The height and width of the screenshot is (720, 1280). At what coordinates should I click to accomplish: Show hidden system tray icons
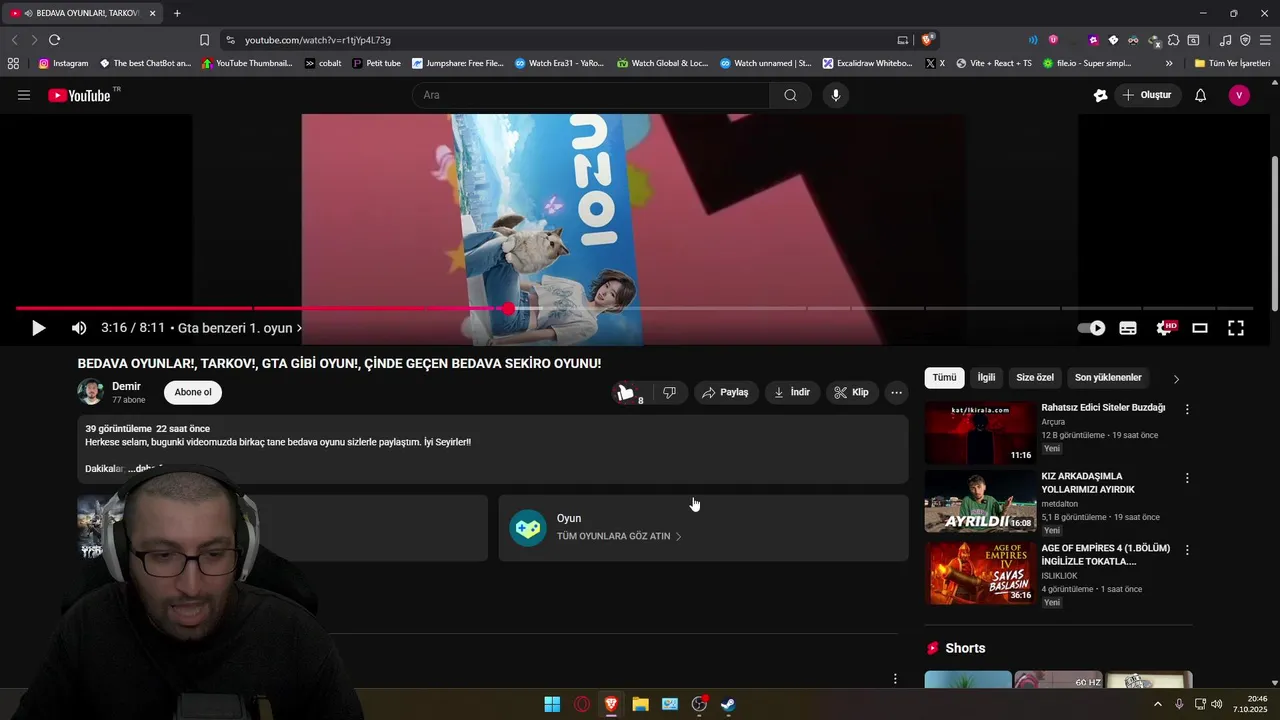point(1158,704)
